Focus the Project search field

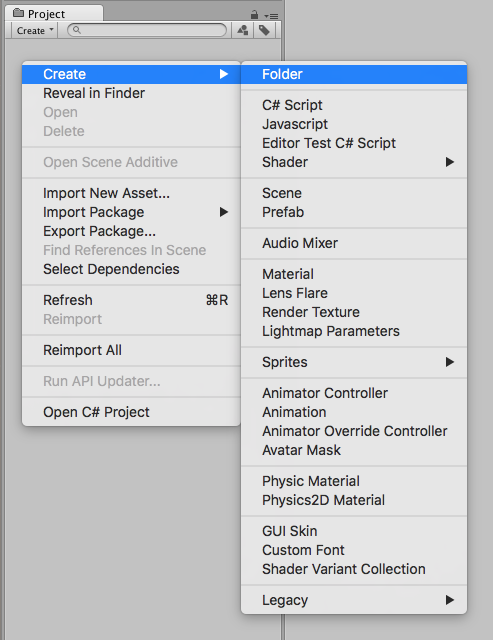(147, 30)
